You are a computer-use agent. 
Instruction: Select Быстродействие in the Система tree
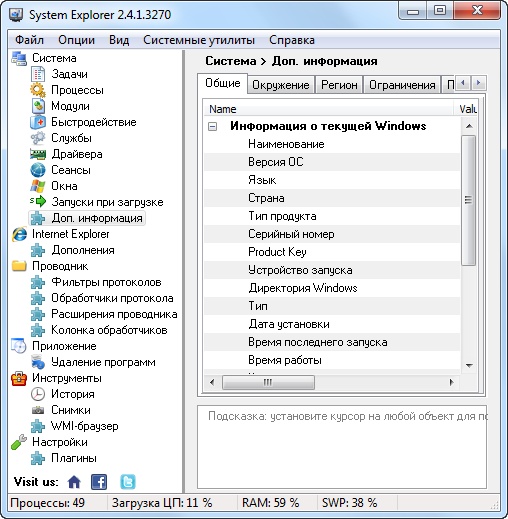(x=94, y=122)
